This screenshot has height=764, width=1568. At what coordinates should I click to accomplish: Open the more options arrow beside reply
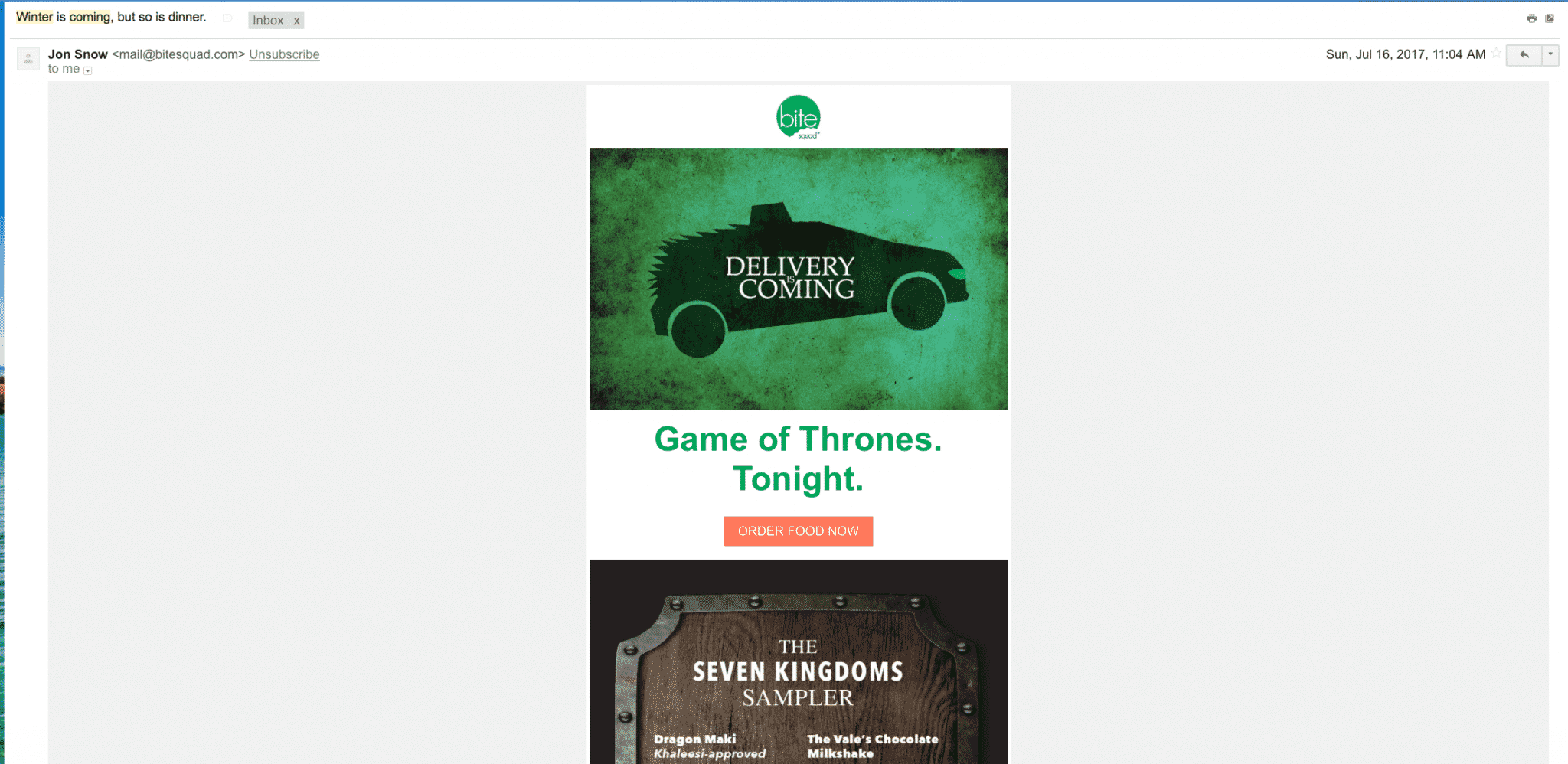(x=1550, y=55)
